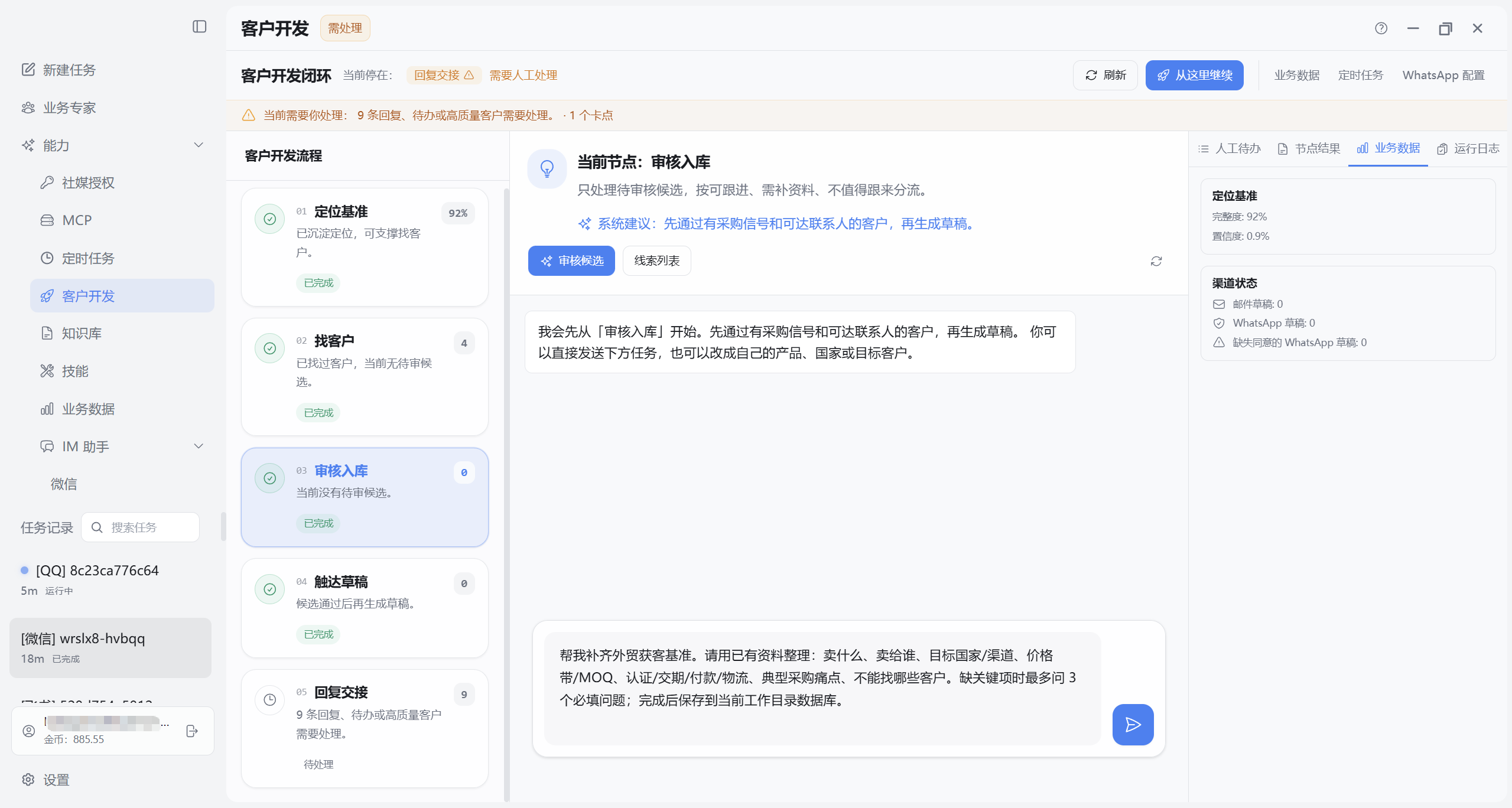Screen dimensions: 1512x808
Task: Click the 需处理 status tag
Action: pyautogui.click(x=345, y=28)
